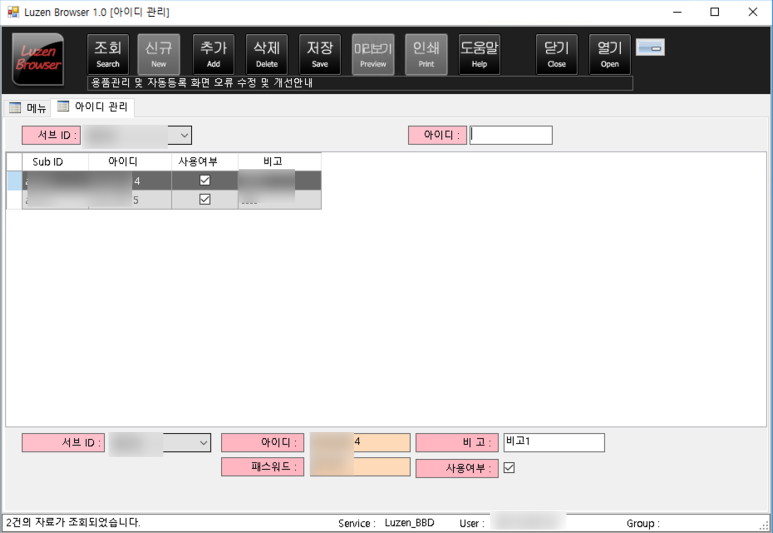This screenshot has width=773, height=533.
Task: Switch to the 메뉴 tab
Action: click(29, 107)
